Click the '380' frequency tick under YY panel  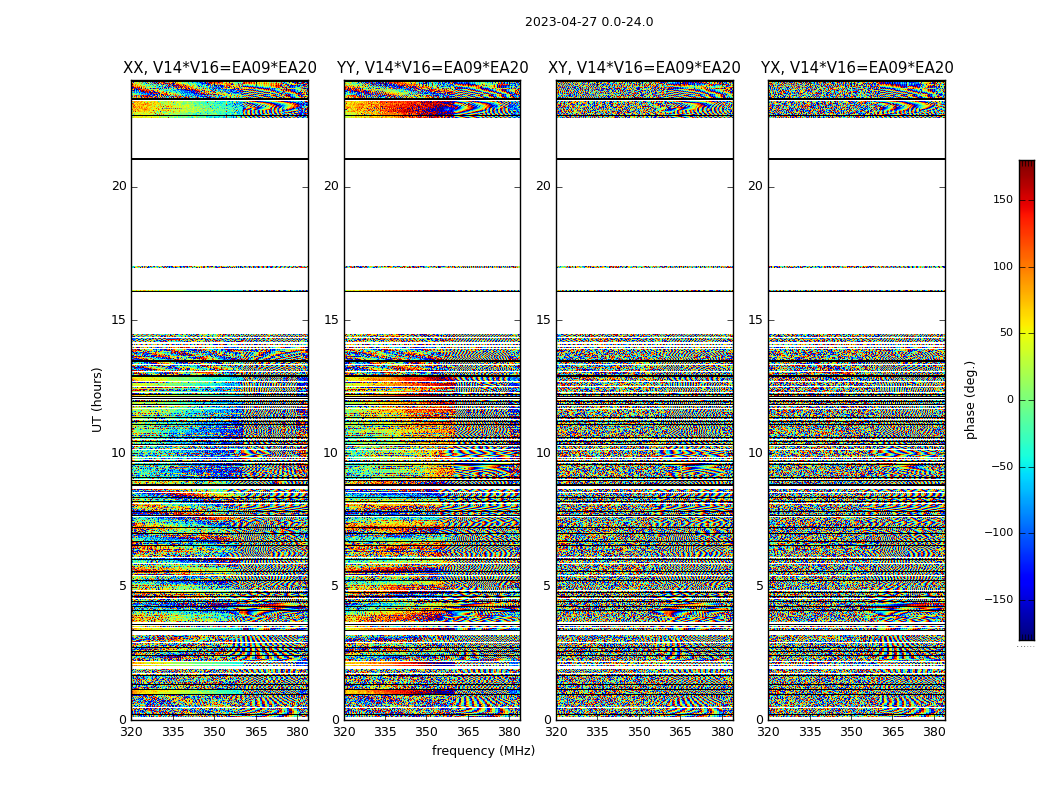510,732
